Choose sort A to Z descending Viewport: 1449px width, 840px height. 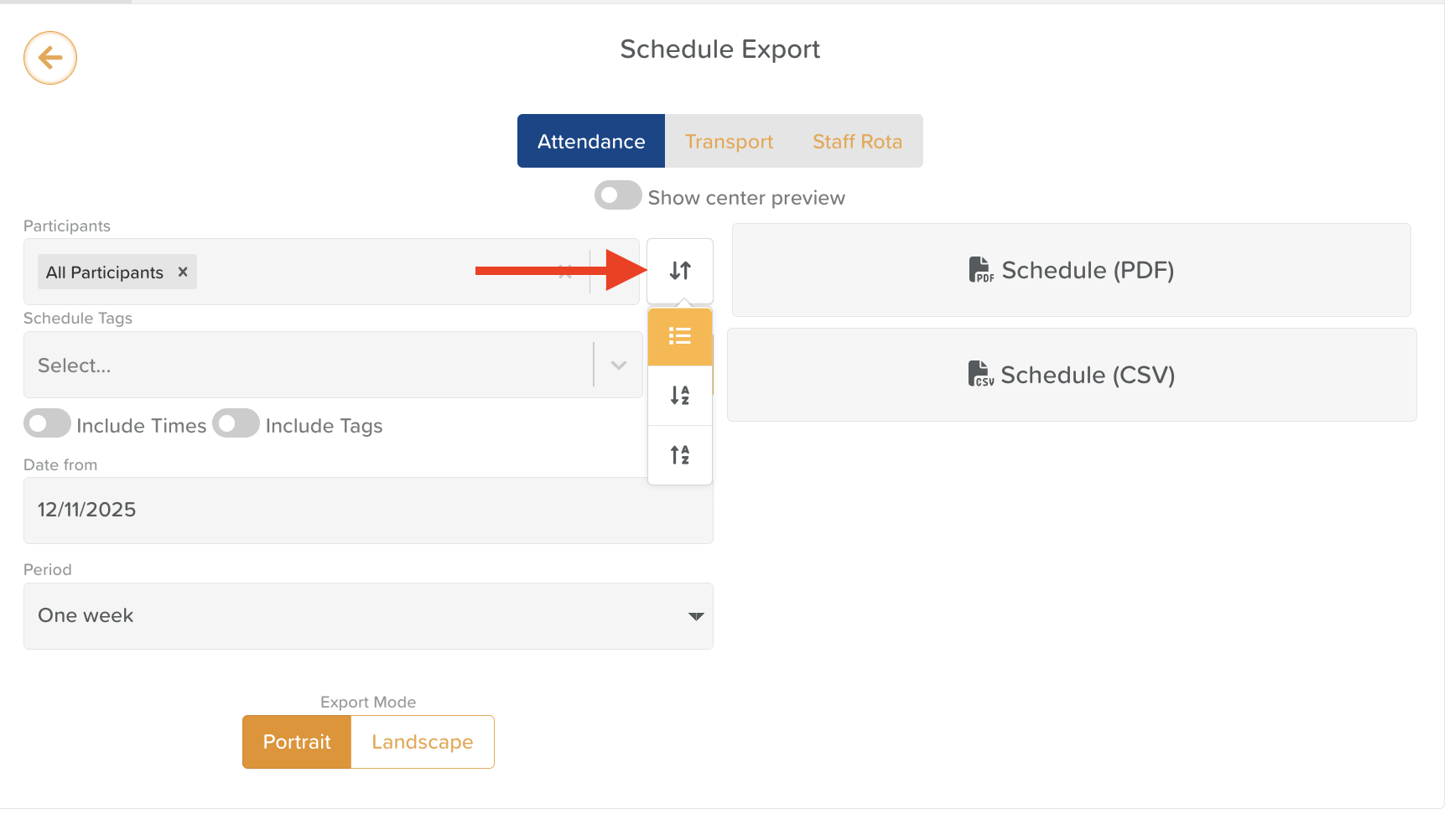coord(680,396)
